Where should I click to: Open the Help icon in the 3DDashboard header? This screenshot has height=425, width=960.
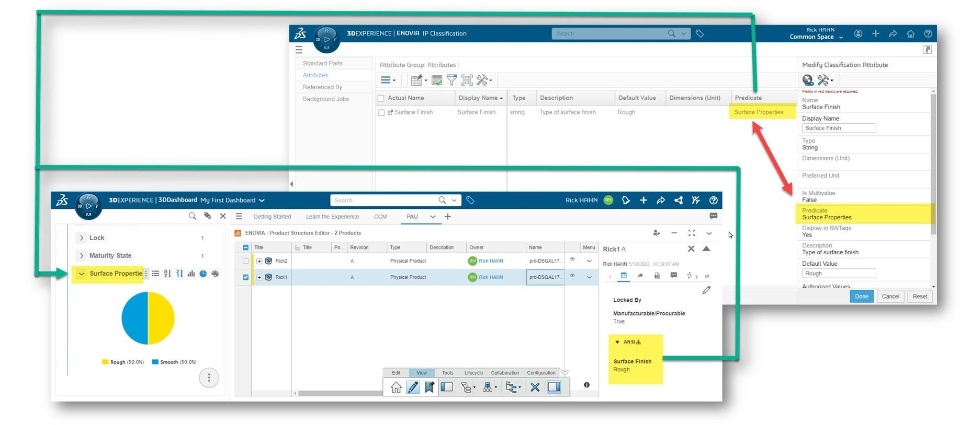click(x=713, y=200)
